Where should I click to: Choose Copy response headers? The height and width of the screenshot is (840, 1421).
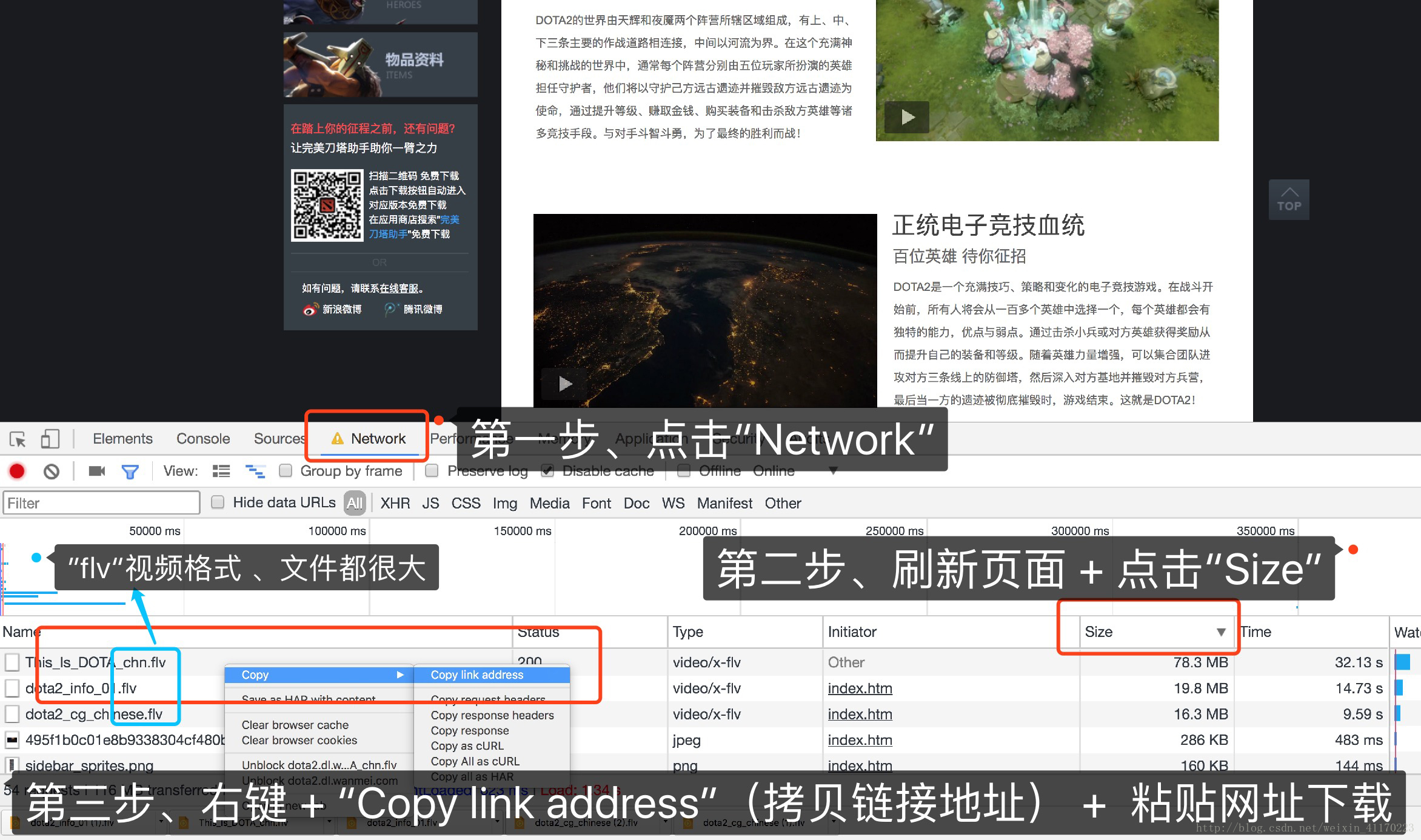pyautogui.click(x=492, y=715)
